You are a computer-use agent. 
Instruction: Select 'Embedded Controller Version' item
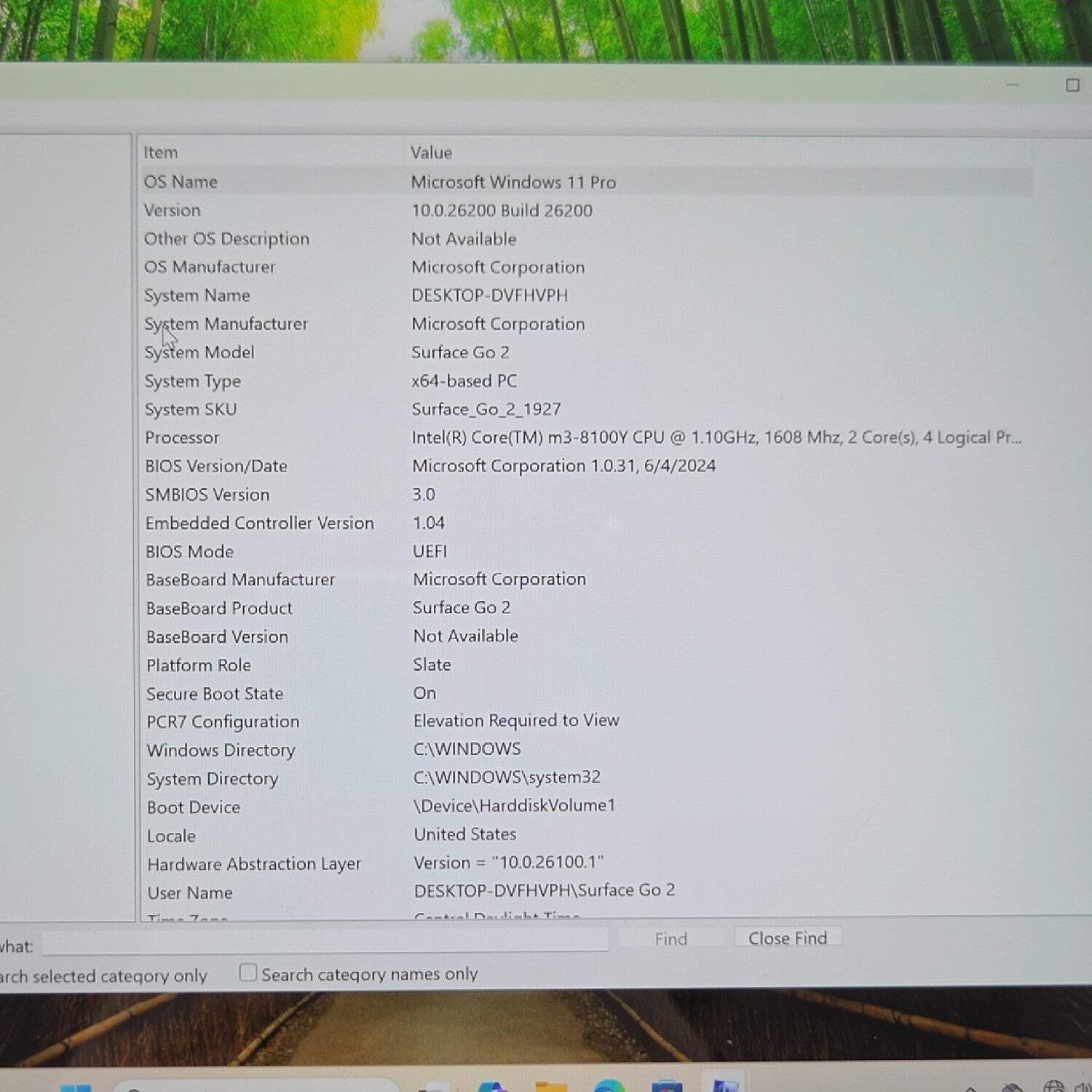click(259, 523)
